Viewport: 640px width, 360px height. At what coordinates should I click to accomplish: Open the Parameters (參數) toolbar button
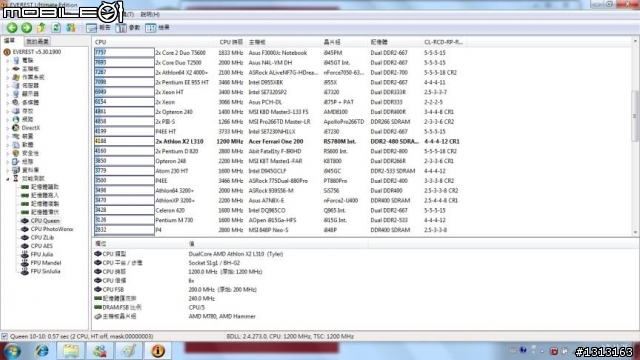click(x=128, y=28)
